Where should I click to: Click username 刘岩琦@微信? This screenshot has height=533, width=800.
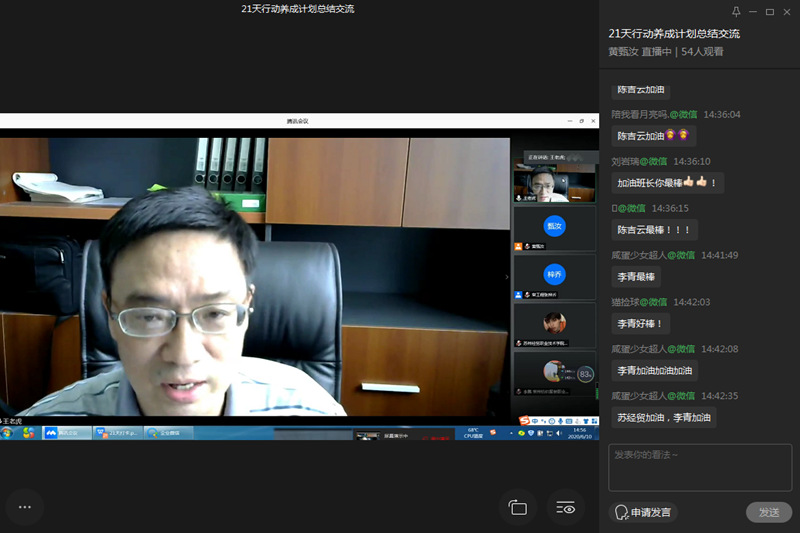tap(639, 161)
